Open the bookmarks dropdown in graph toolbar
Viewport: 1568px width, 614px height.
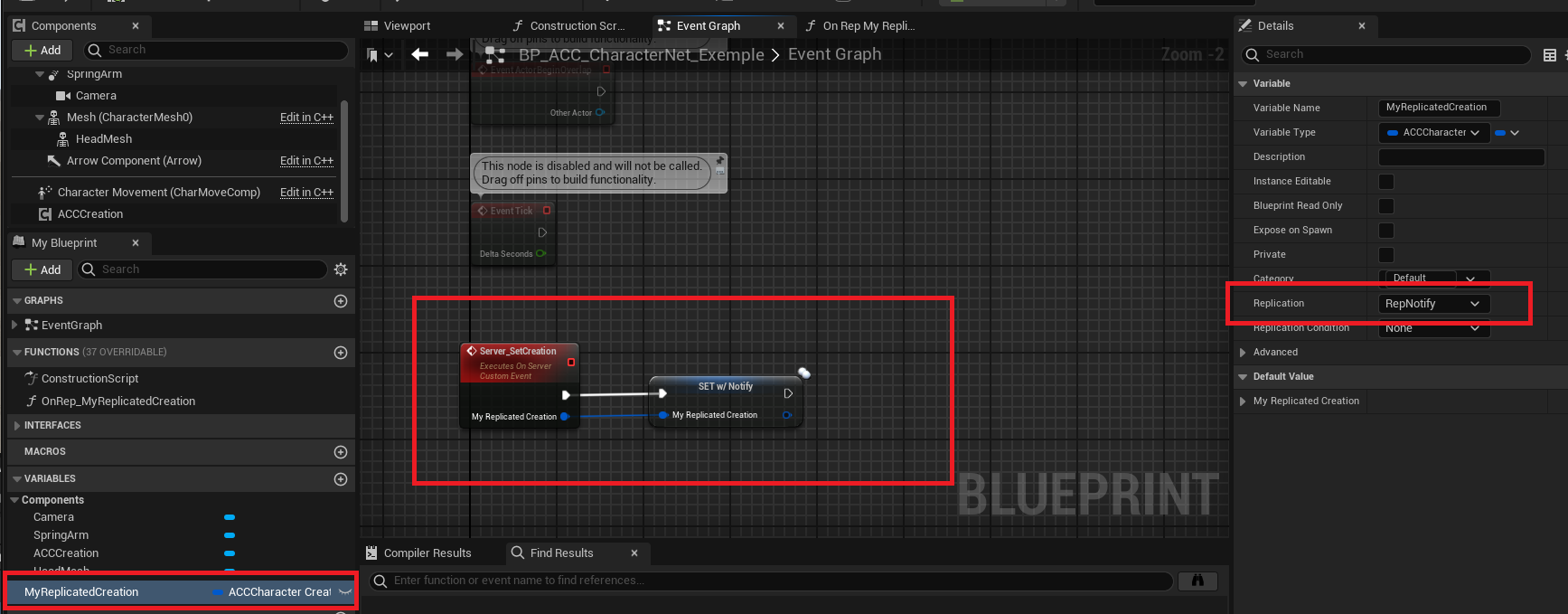380,55
